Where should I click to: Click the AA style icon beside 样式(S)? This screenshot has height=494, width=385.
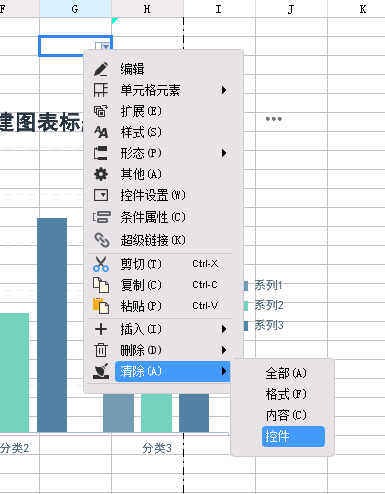(101, 132)
